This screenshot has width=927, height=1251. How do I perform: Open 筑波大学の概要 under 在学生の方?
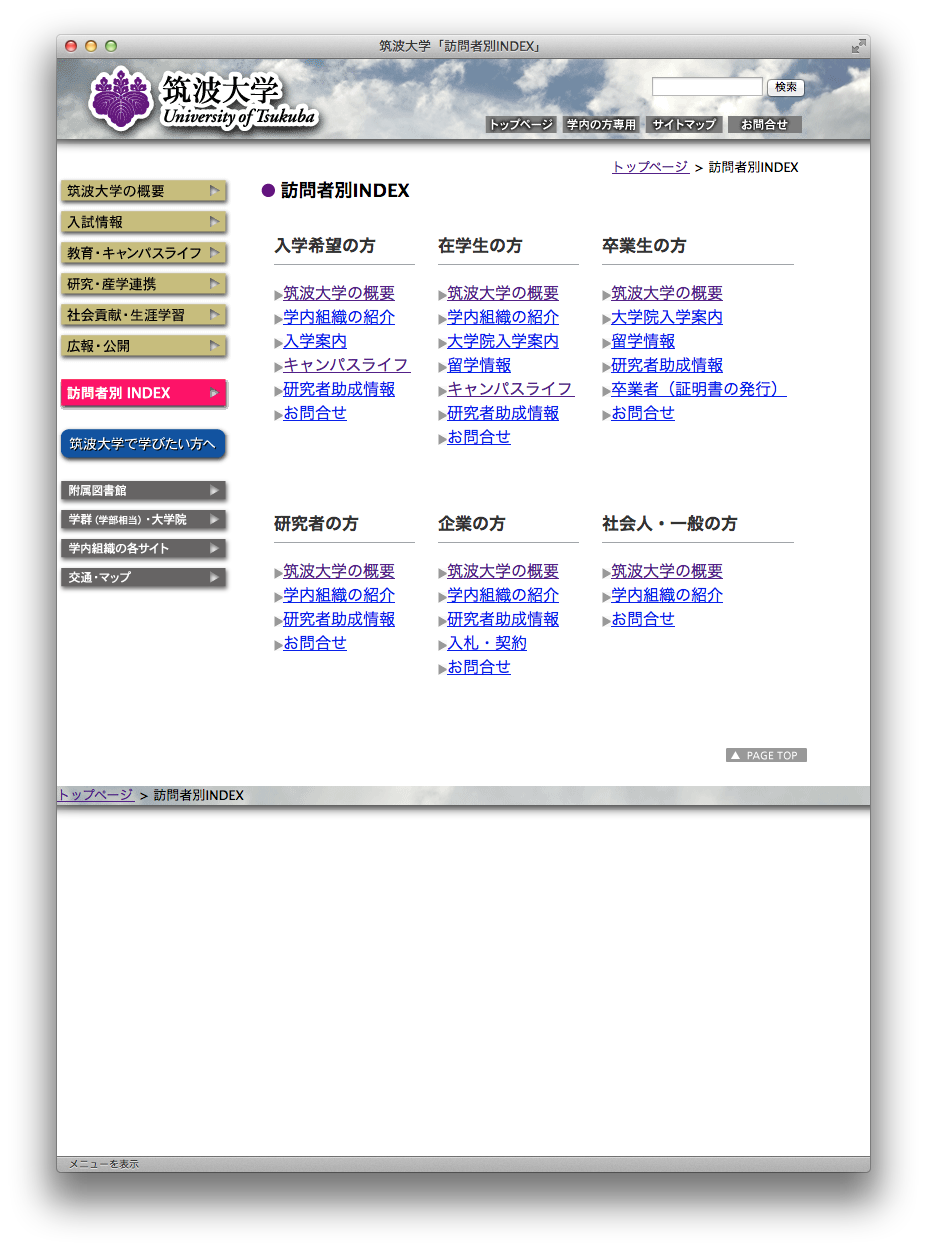point(503,293)
